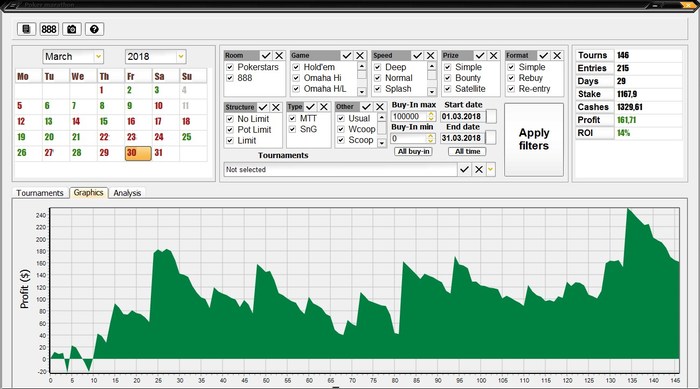Click the Buy-In max spinner arrows
The height and width of the screenshot is (389, 700).
(431, 116)
